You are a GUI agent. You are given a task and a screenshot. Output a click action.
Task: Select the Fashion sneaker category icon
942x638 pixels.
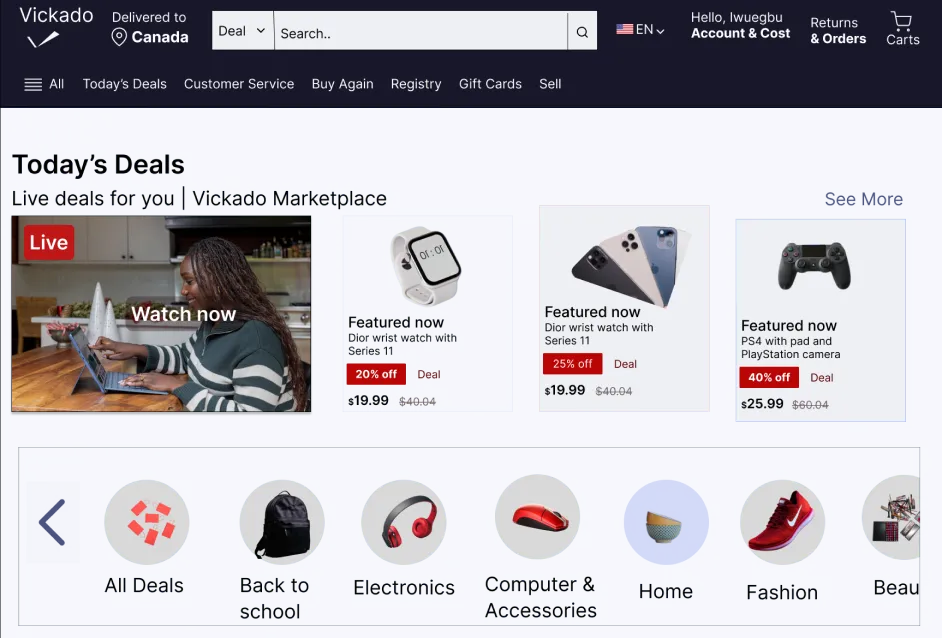(x=782, y=521)
